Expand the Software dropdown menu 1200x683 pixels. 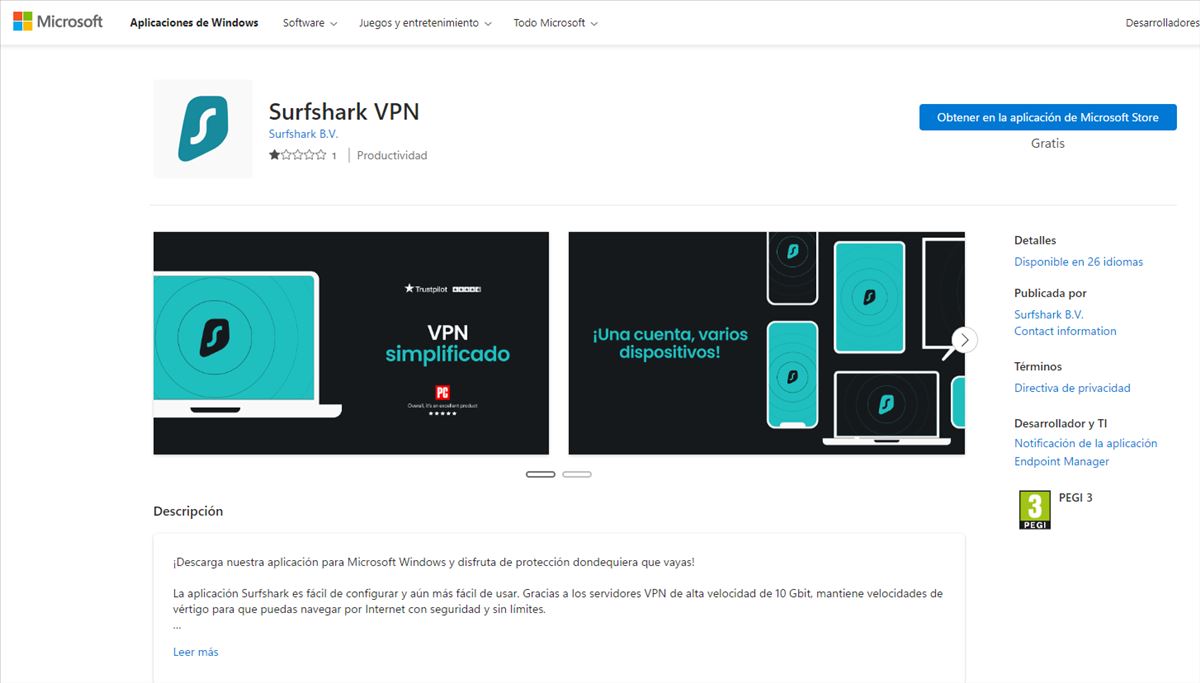(x=310, y=23)
